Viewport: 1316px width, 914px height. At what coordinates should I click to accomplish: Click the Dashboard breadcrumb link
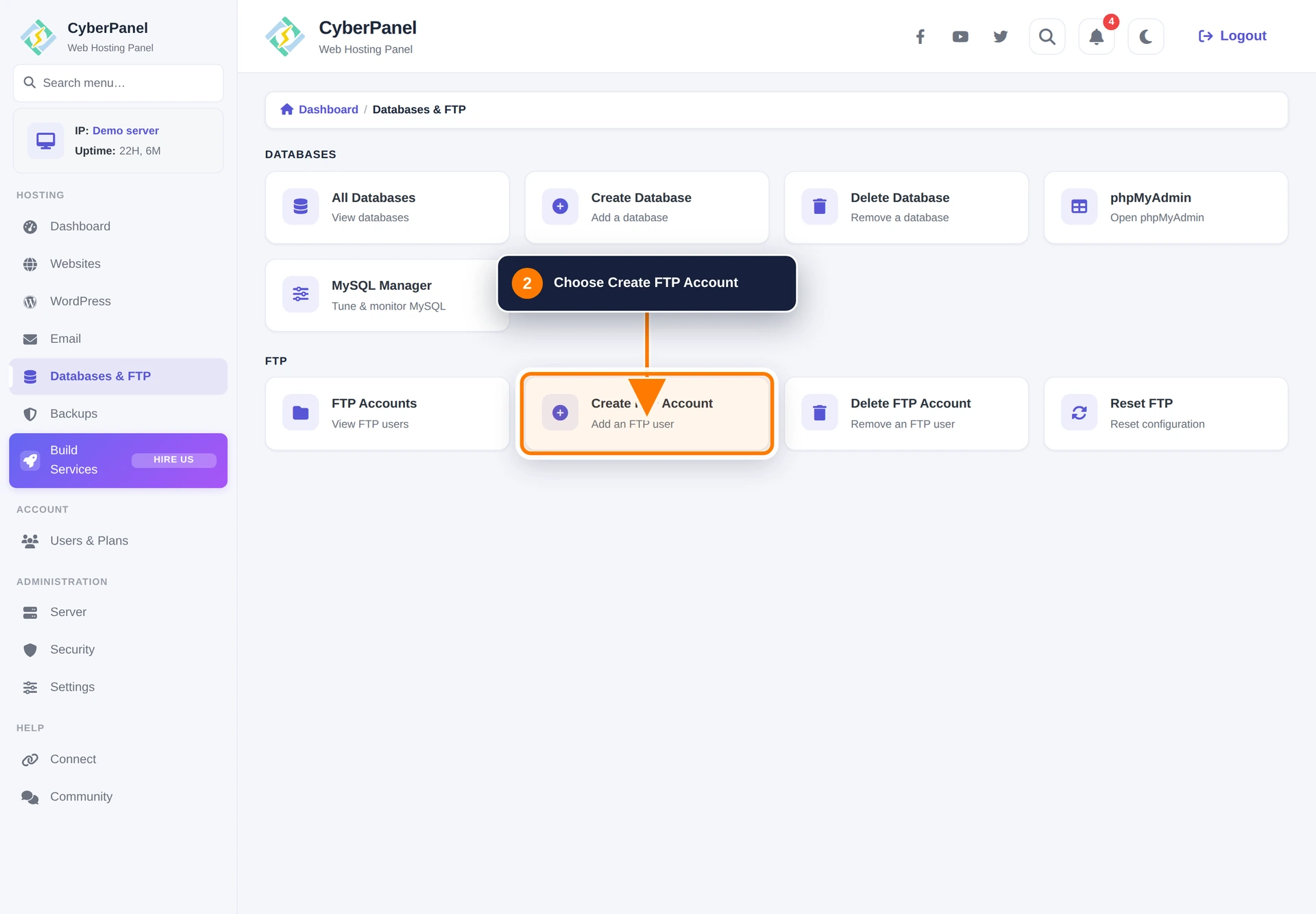328,110
